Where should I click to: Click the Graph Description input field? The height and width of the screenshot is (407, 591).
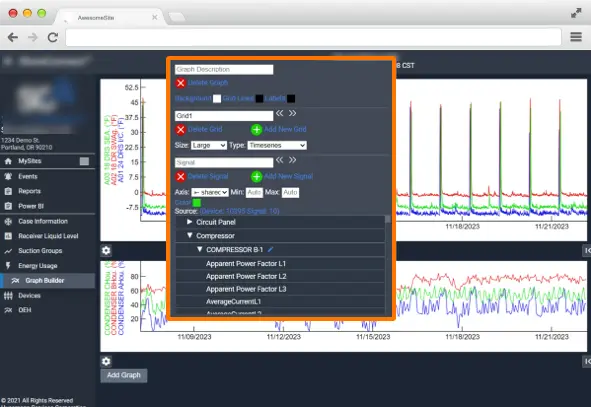point(224,69)
